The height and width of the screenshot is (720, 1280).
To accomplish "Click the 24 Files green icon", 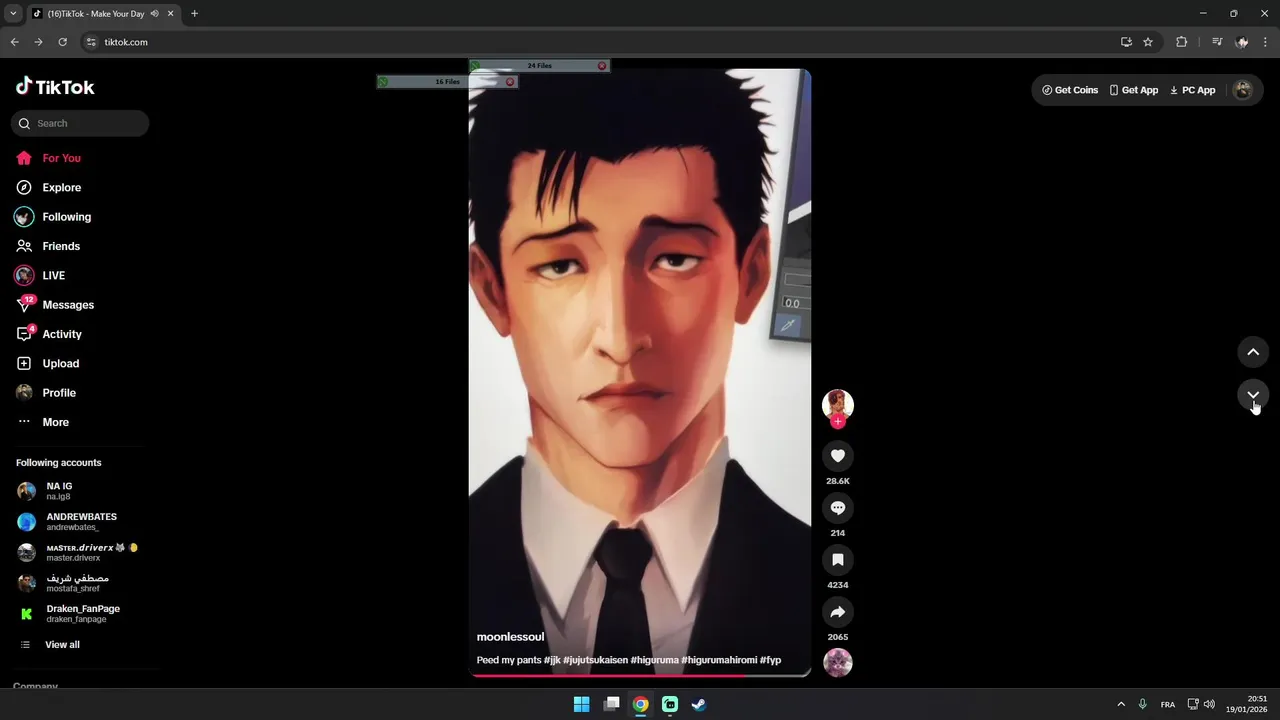I will [475, 66].
